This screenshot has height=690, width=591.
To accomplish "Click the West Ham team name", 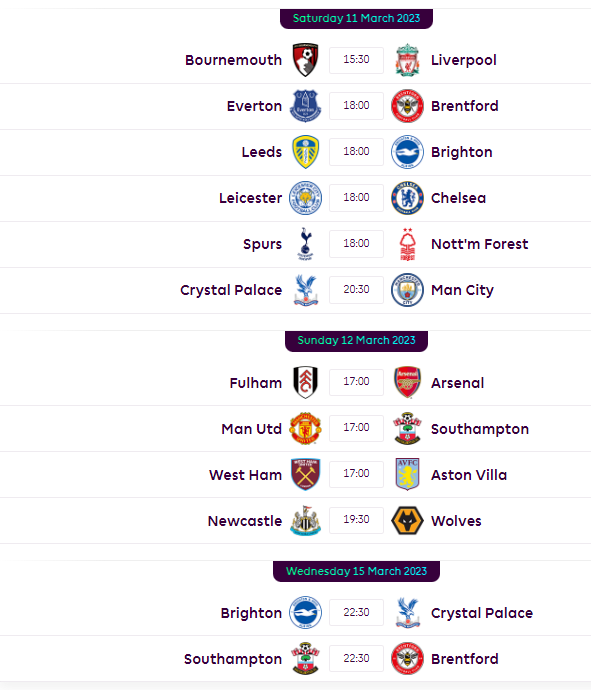I will click(x=246, y=475).
